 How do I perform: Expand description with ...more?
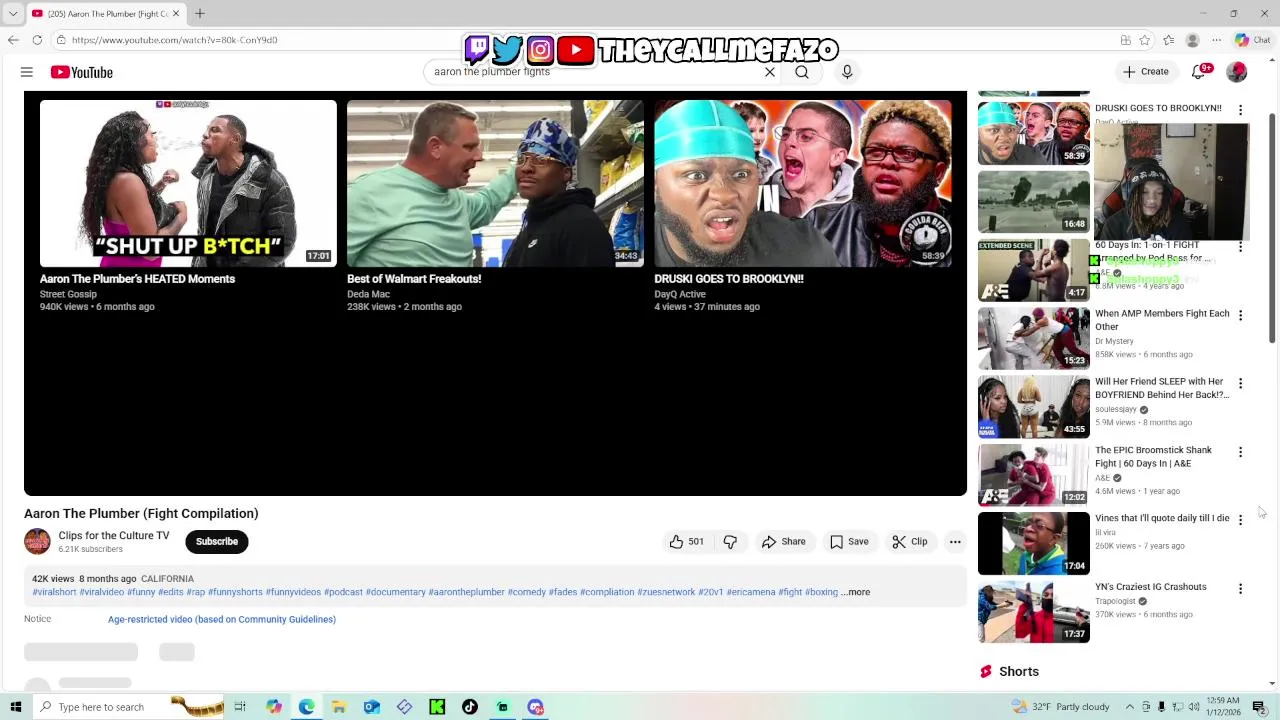[x=856, y=592]
